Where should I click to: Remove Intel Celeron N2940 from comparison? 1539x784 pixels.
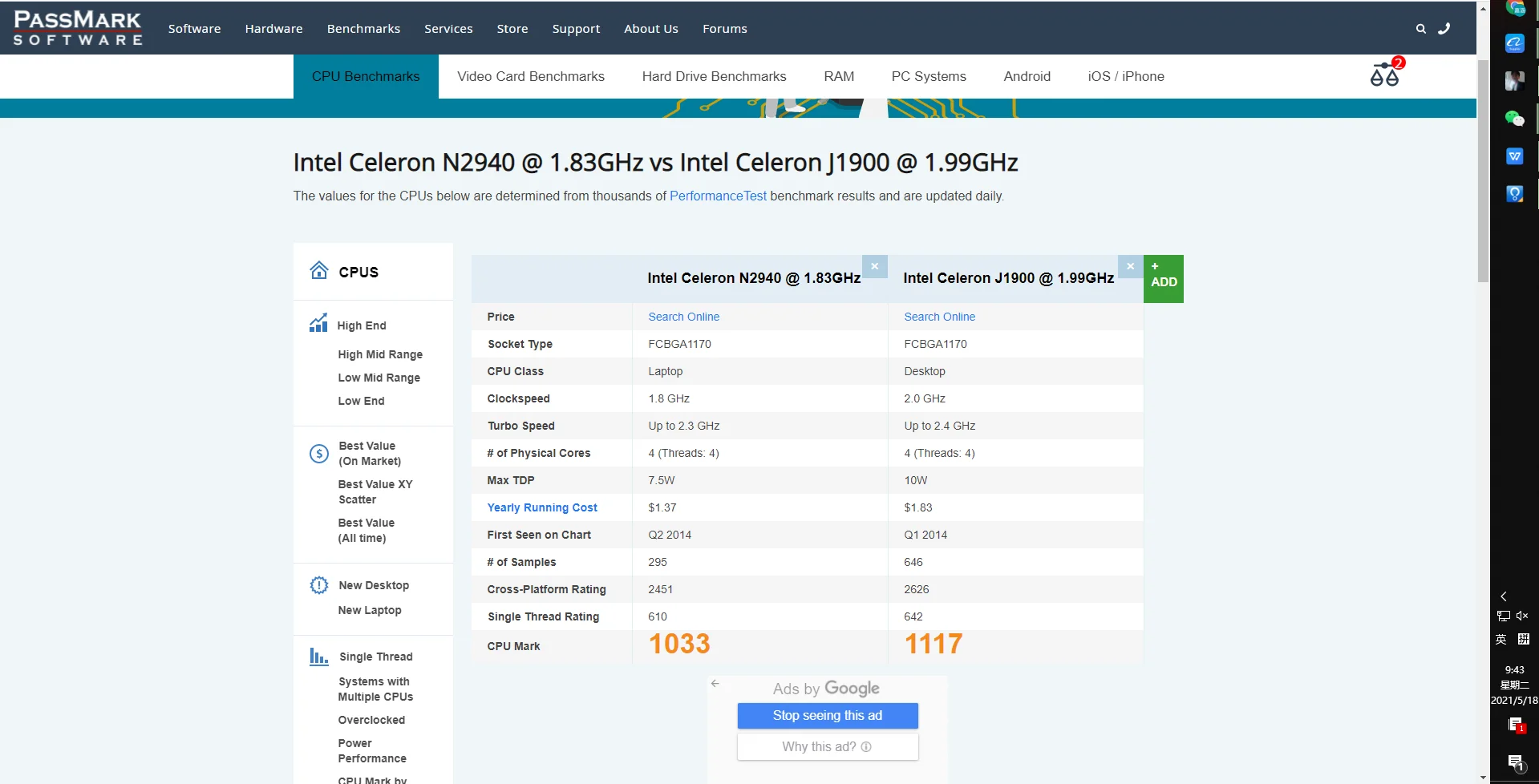click(x=874, y=266)
